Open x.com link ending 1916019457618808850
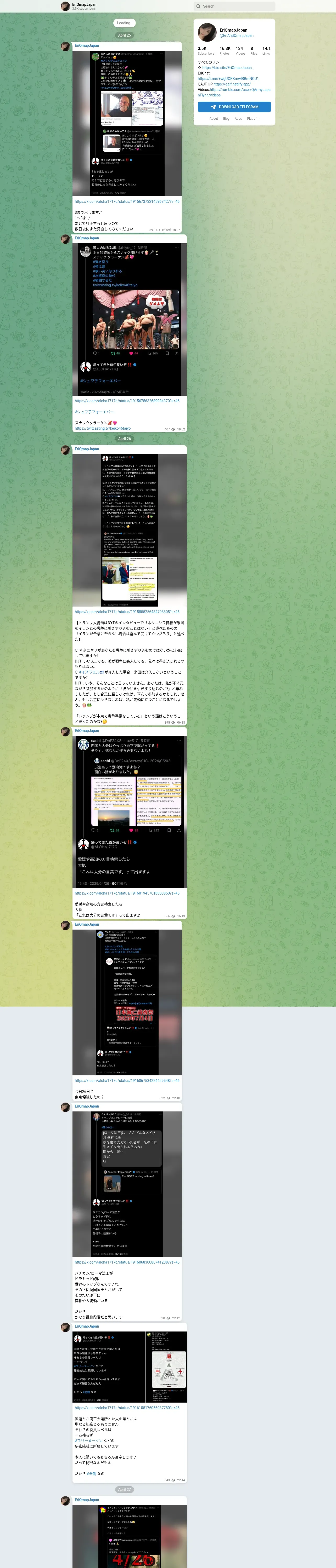This screenshot has height=1568, width=336. coord(127,893)
